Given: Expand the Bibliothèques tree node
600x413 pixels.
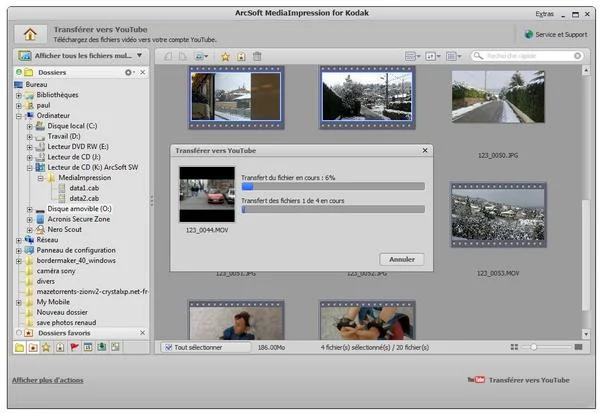Looking at the screenshot, I should pyautogui.click(x=18, y=95).
